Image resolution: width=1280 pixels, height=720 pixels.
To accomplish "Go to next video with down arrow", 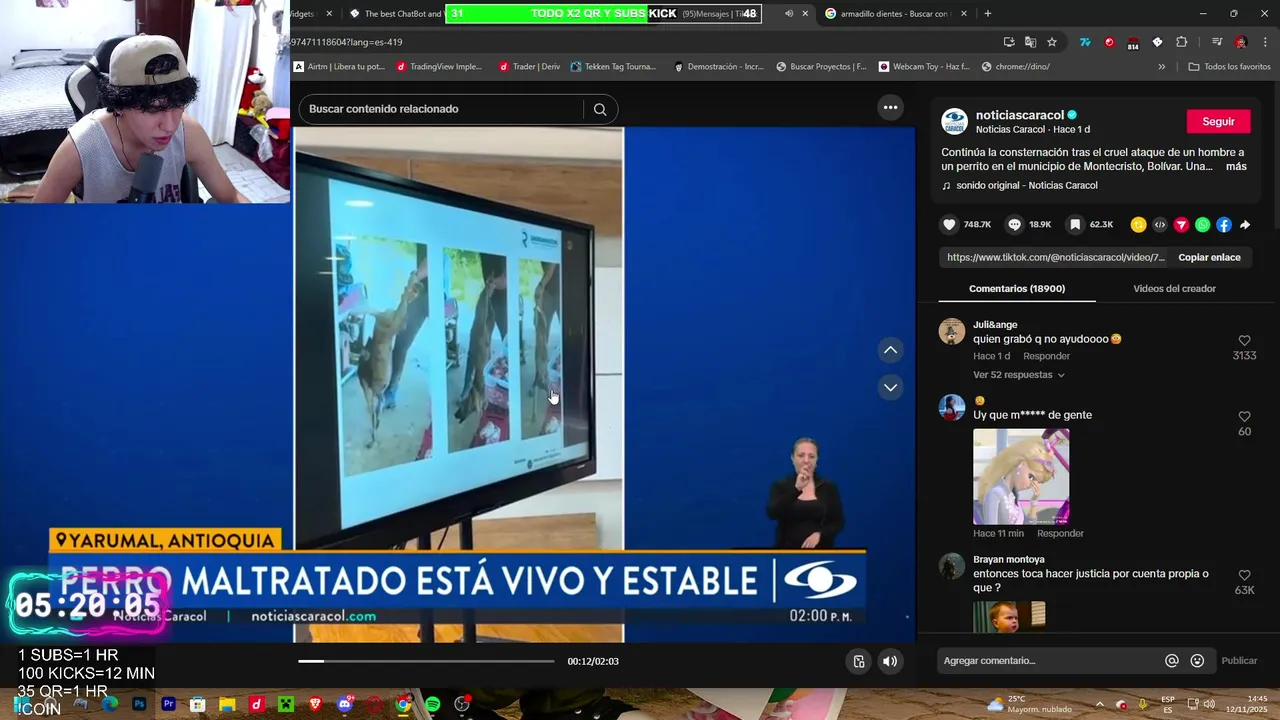I will click(x=890, y=387).
